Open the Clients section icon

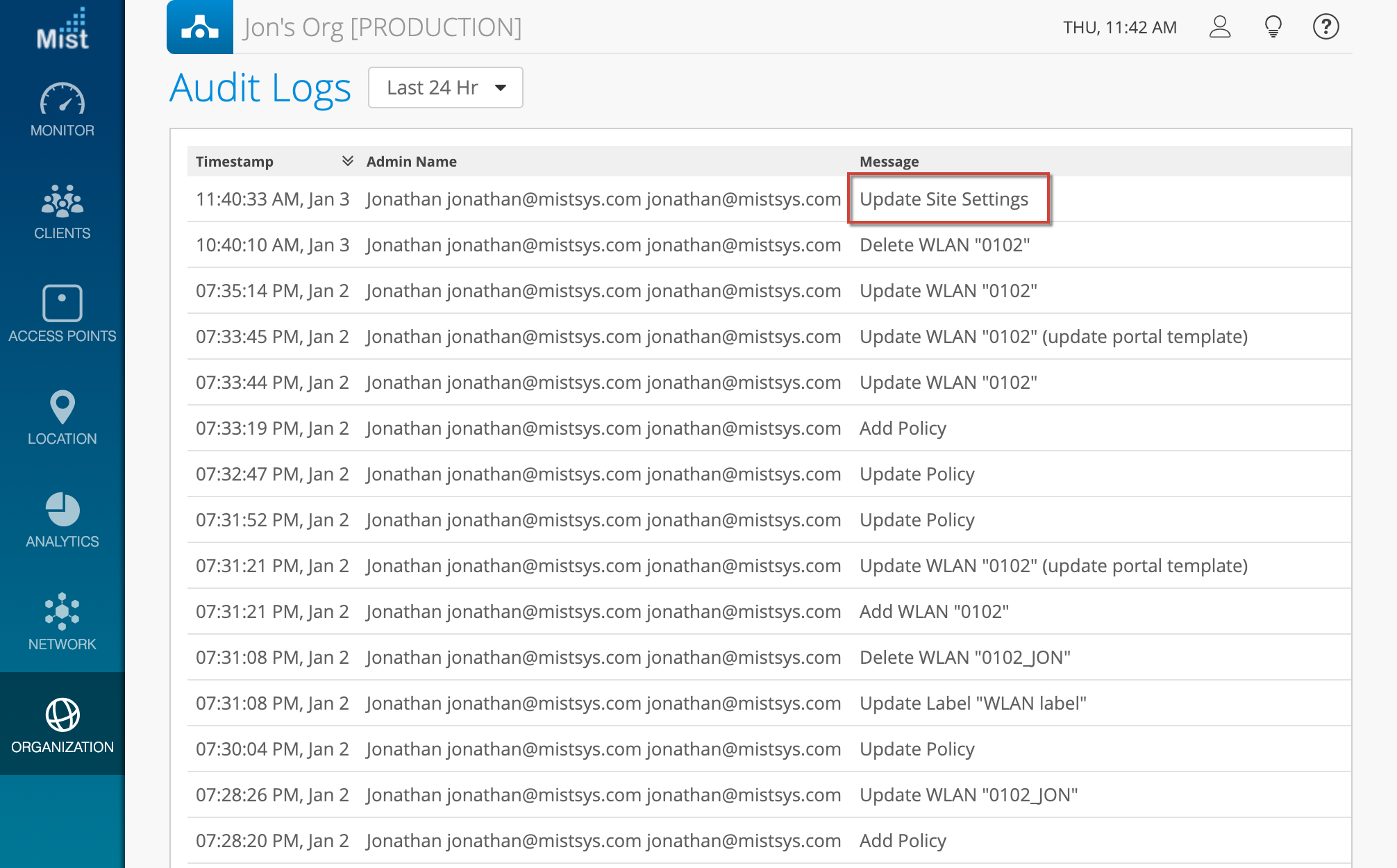click(x=62, y=201)
